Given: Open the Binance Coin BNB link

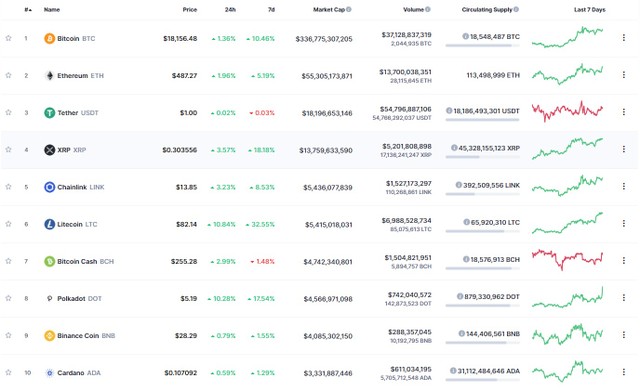Looking at the screenshot, I should click(x=86, y=335).
